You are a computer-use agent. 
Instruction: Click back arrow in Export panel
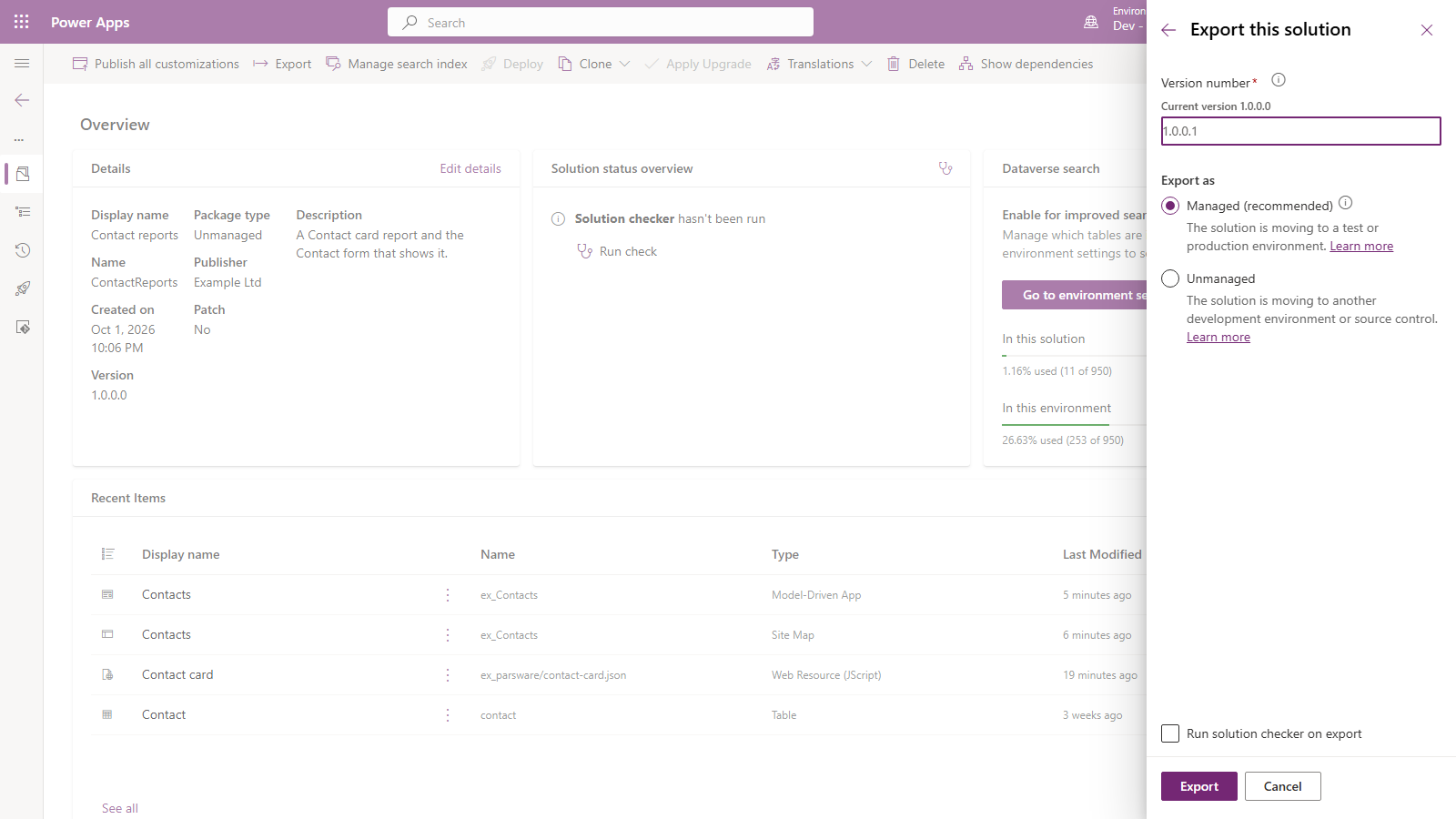pyautogui.click(x=1168, y=30)
